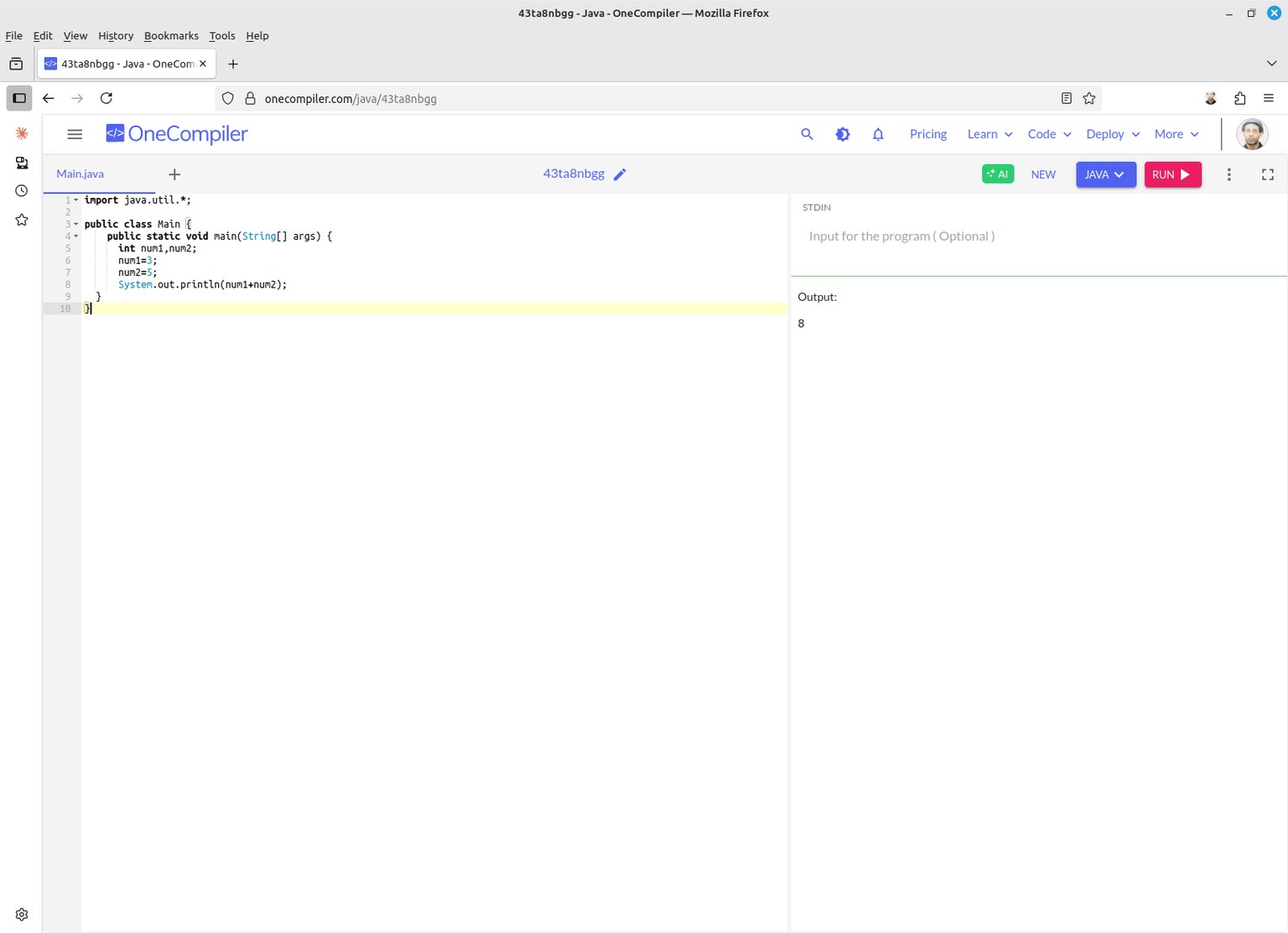Open the File menu
The height and width of the screenshot is (933, 1288).
(14, 36)
